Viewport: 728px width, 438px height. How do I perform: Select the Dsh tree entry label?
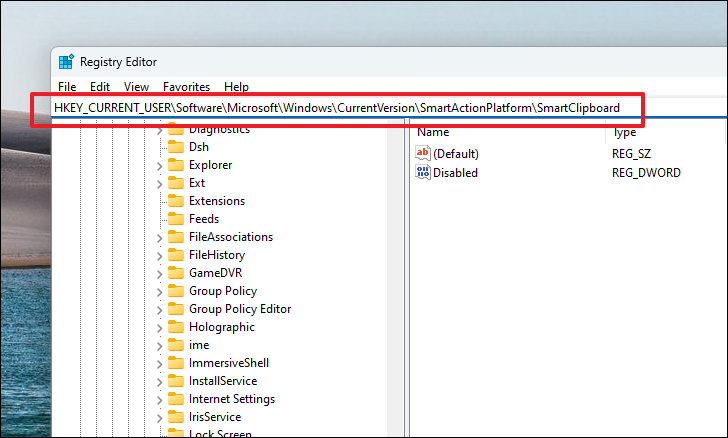(x=199, y=147)
